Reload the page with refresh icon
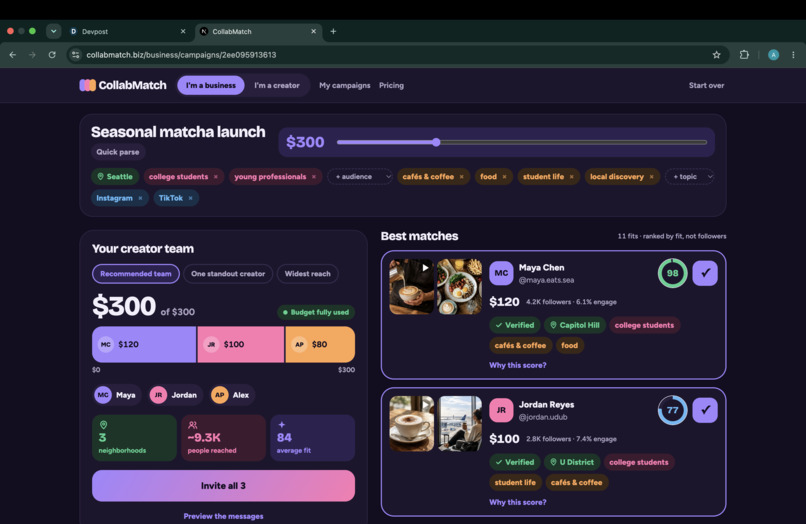 (52, 55)
